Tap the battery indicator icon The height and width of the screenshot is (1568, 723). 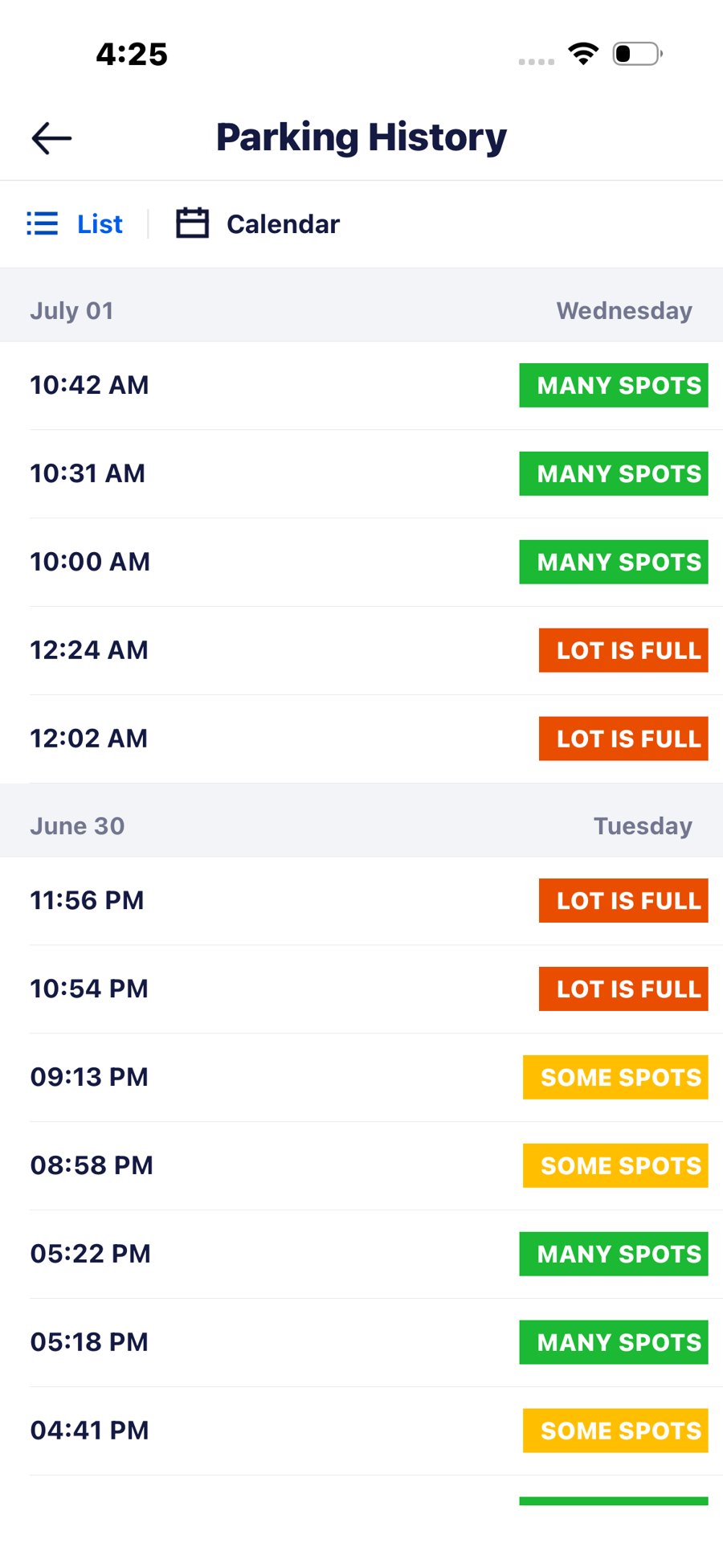[637, 54]
